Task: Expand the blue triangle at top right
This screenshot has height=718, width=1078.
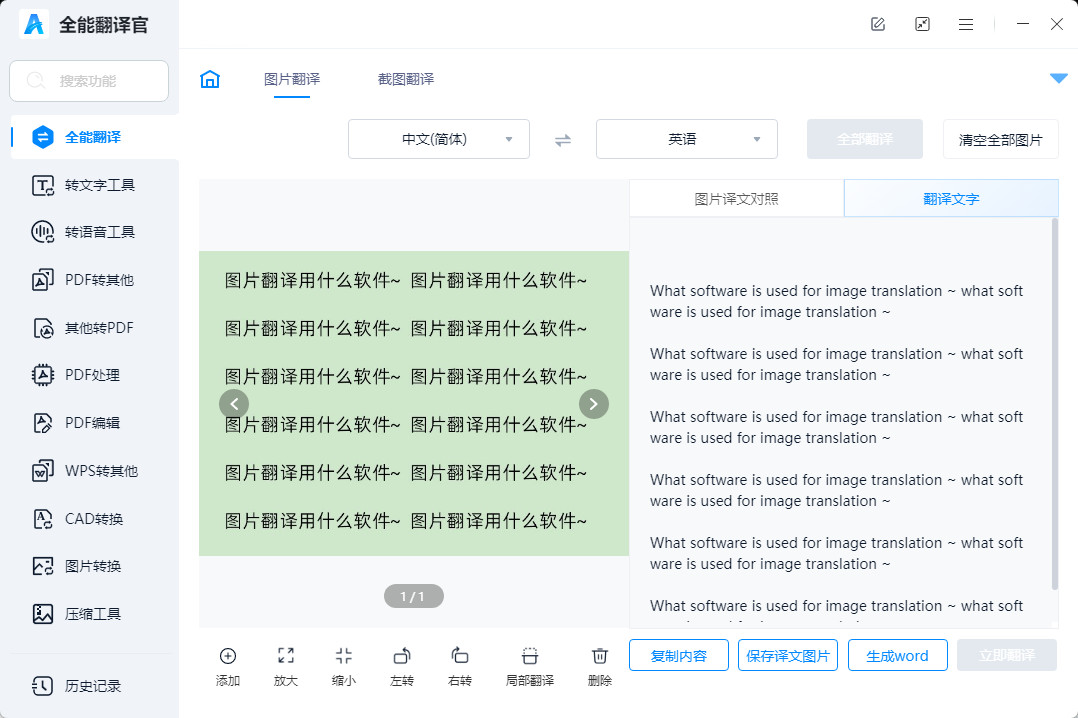Action: pos(1059,78)
